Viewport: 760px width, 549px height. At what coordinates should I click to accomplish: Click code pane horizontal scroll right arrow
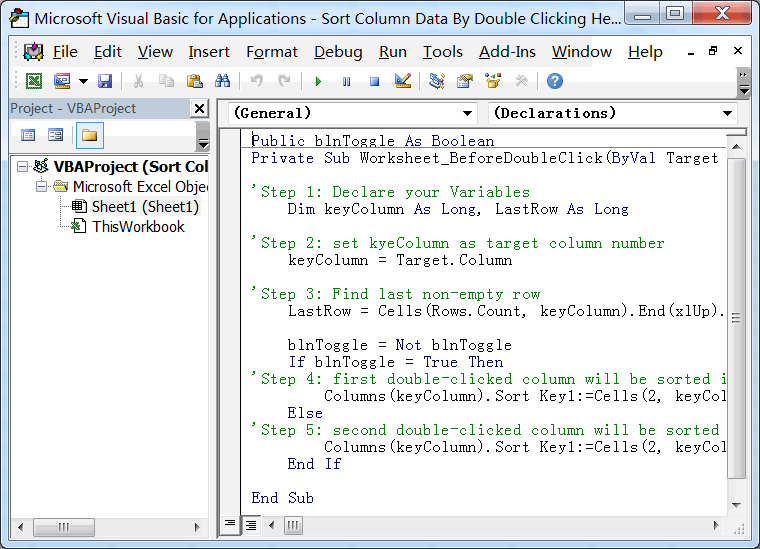click(716, 525)
